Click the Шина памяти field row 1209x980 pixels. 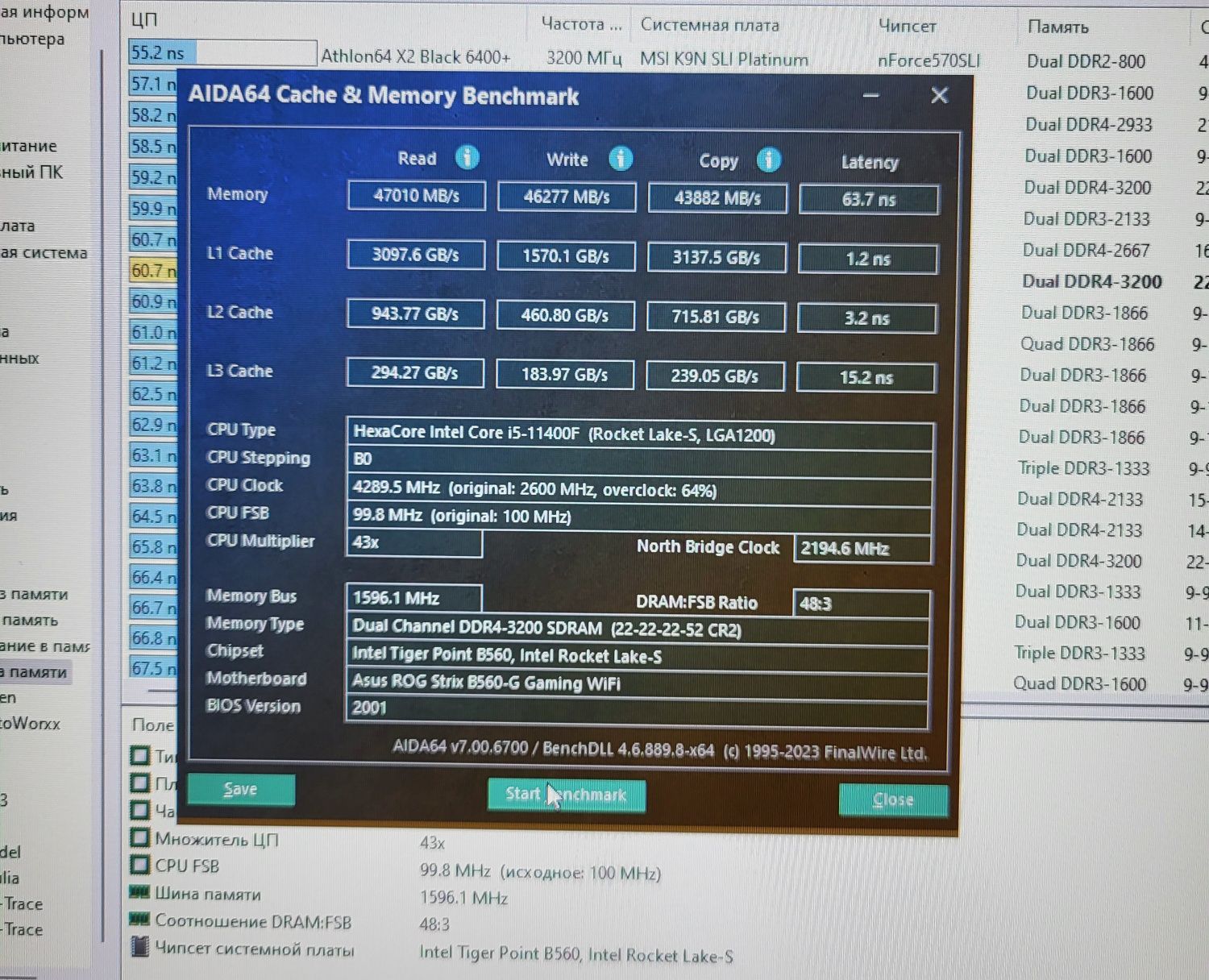click(x=208, y=894)
